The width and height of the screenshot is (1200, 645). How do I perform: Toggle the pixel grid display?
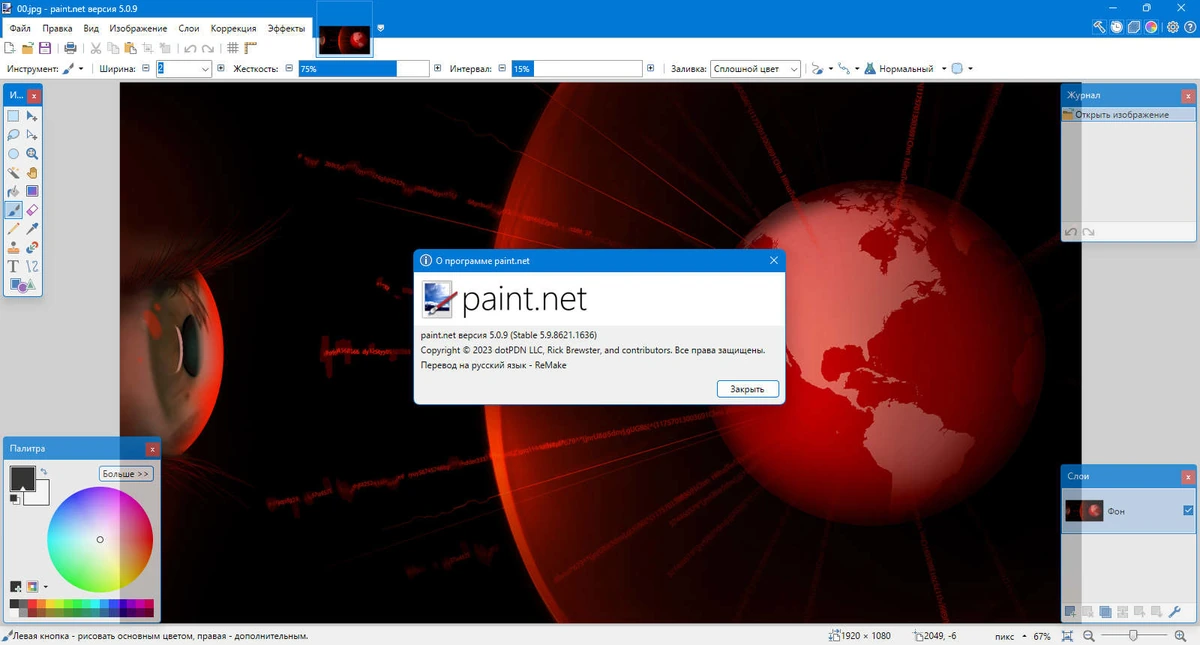pyautogui.click(x=232, y=48)
